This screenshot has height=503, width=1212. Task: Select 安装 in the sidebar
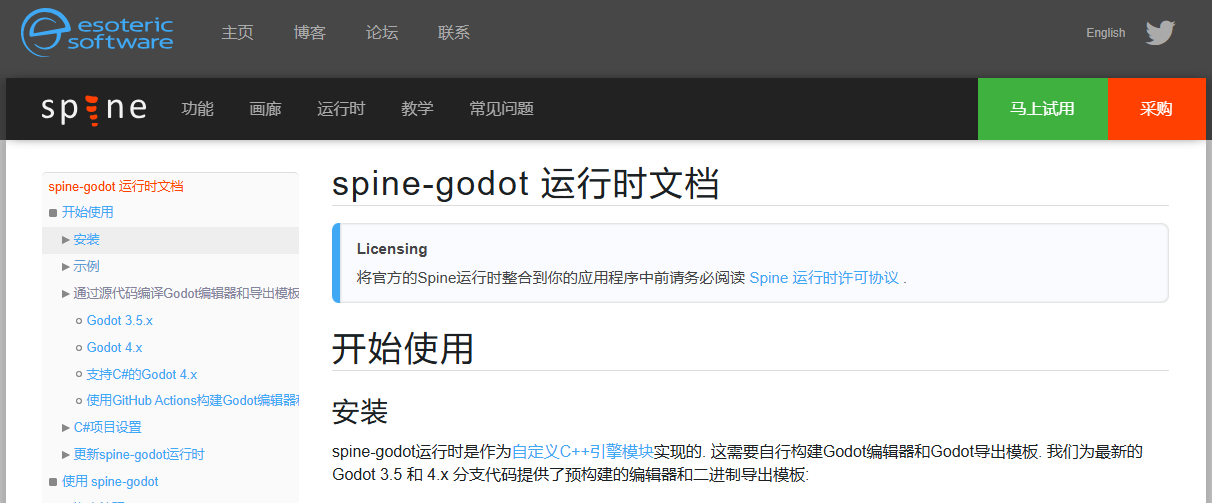tap(87, 240)
